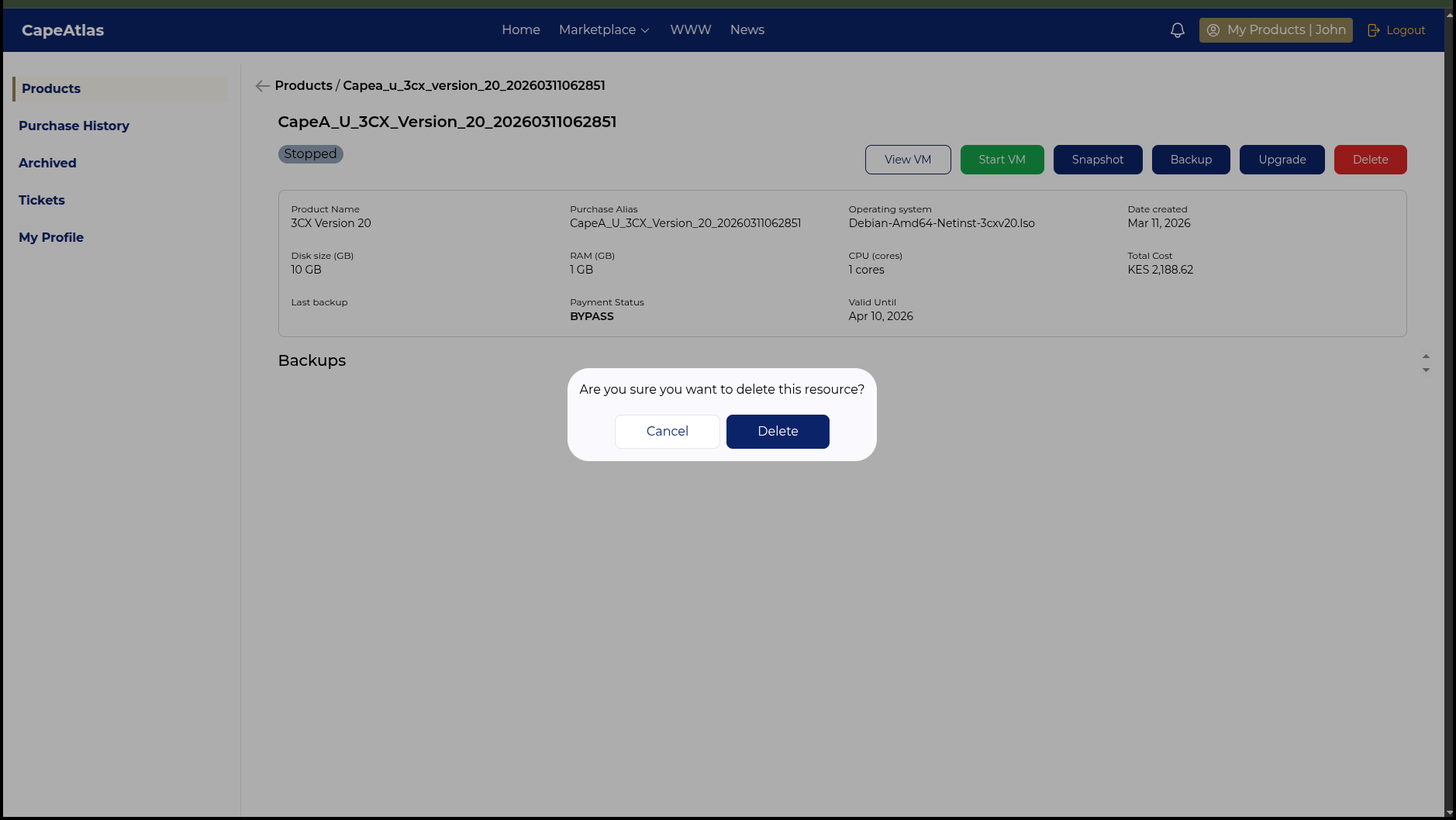Open the notifications bell icon

(x=1177, y=30)
